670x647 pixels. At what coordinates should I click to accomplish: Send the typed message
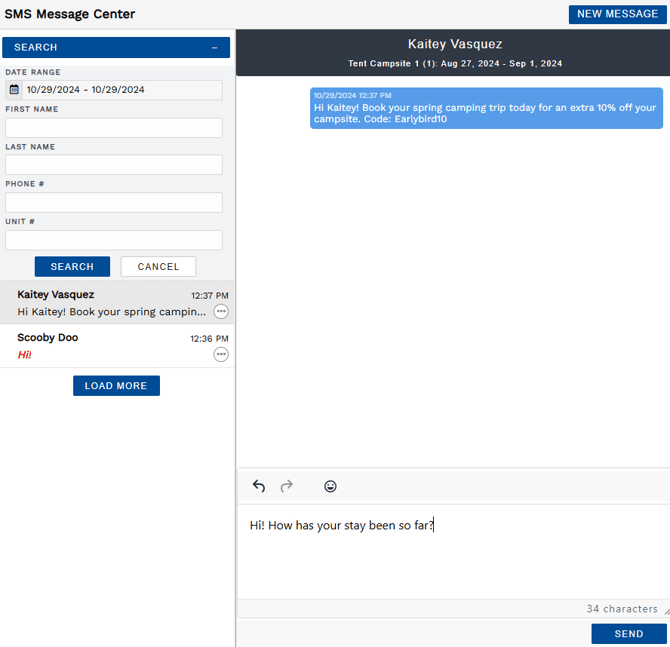[x=628, y=634]
